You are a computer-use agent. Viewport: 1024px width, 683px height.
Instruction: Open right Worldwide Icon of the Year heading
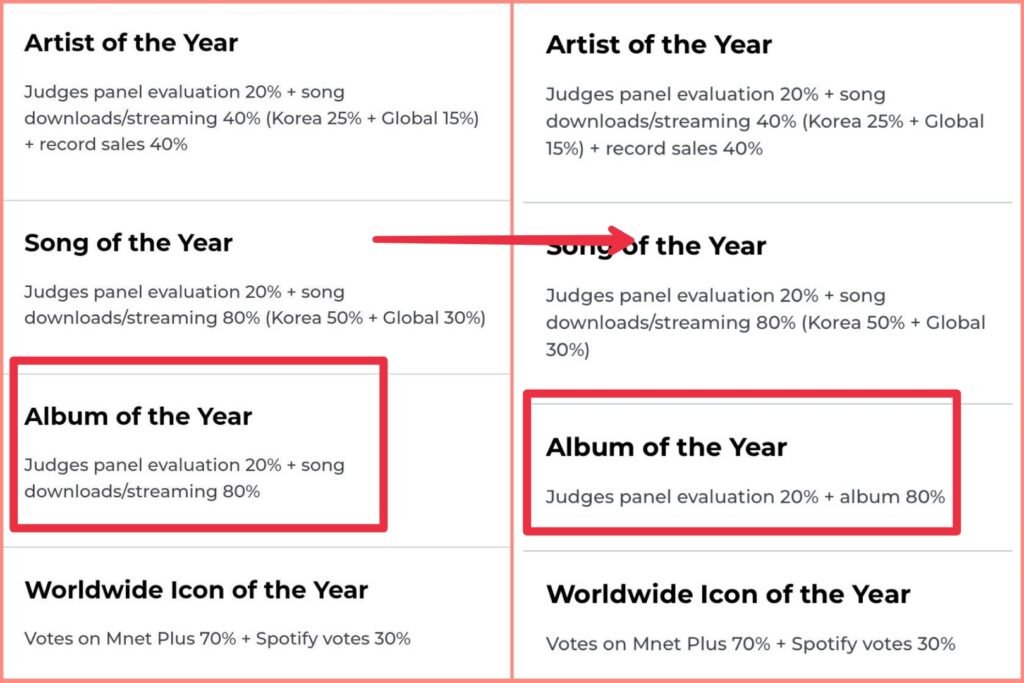coord(729,595)
